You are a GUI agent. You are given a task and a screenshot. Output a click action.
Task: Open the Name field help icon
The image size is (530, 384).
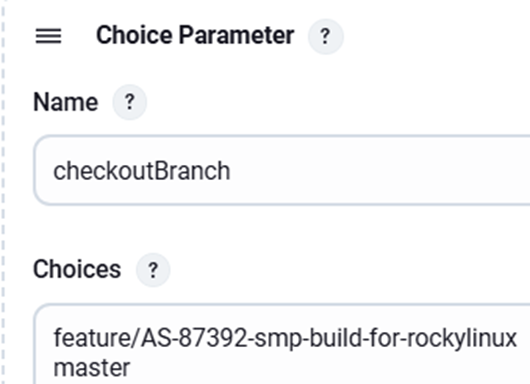click(x=129, y=102)
